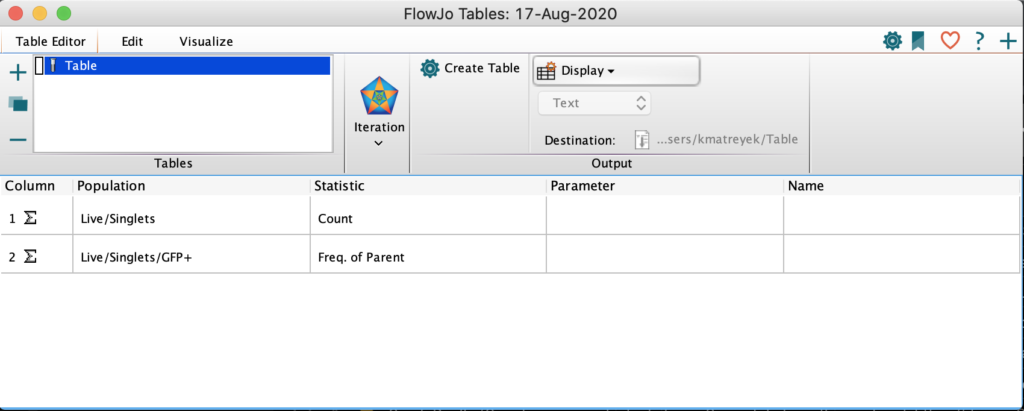The height and width of the screenshot is (411, 1024).
Task: Click the plus icon at ribbon right
Action: tap(1008, 41)
